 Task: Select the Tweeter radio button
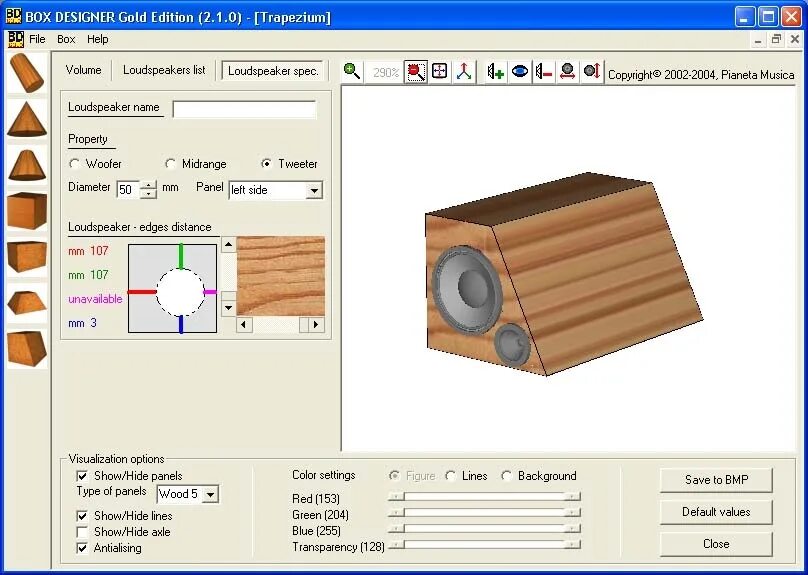[266, 164]
